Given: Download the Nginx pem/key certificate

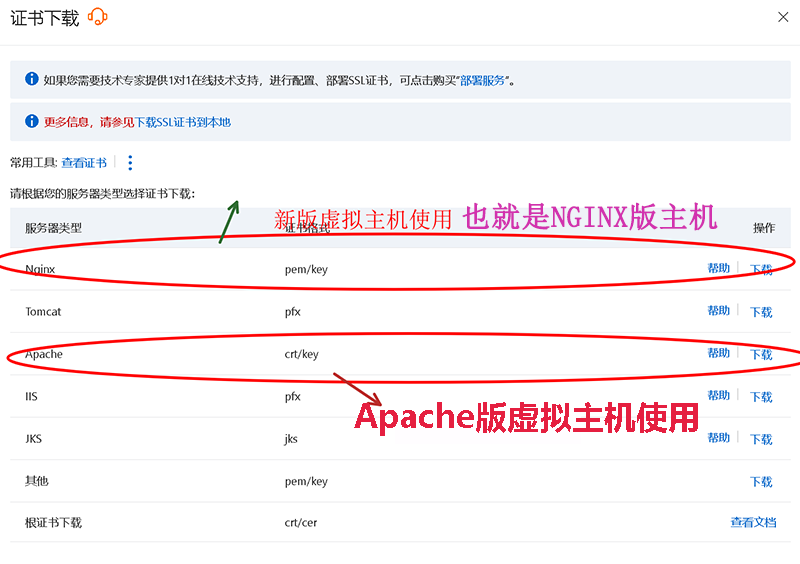Looking at the screenshot, I should pyautogui.click(x=761, y=270).
